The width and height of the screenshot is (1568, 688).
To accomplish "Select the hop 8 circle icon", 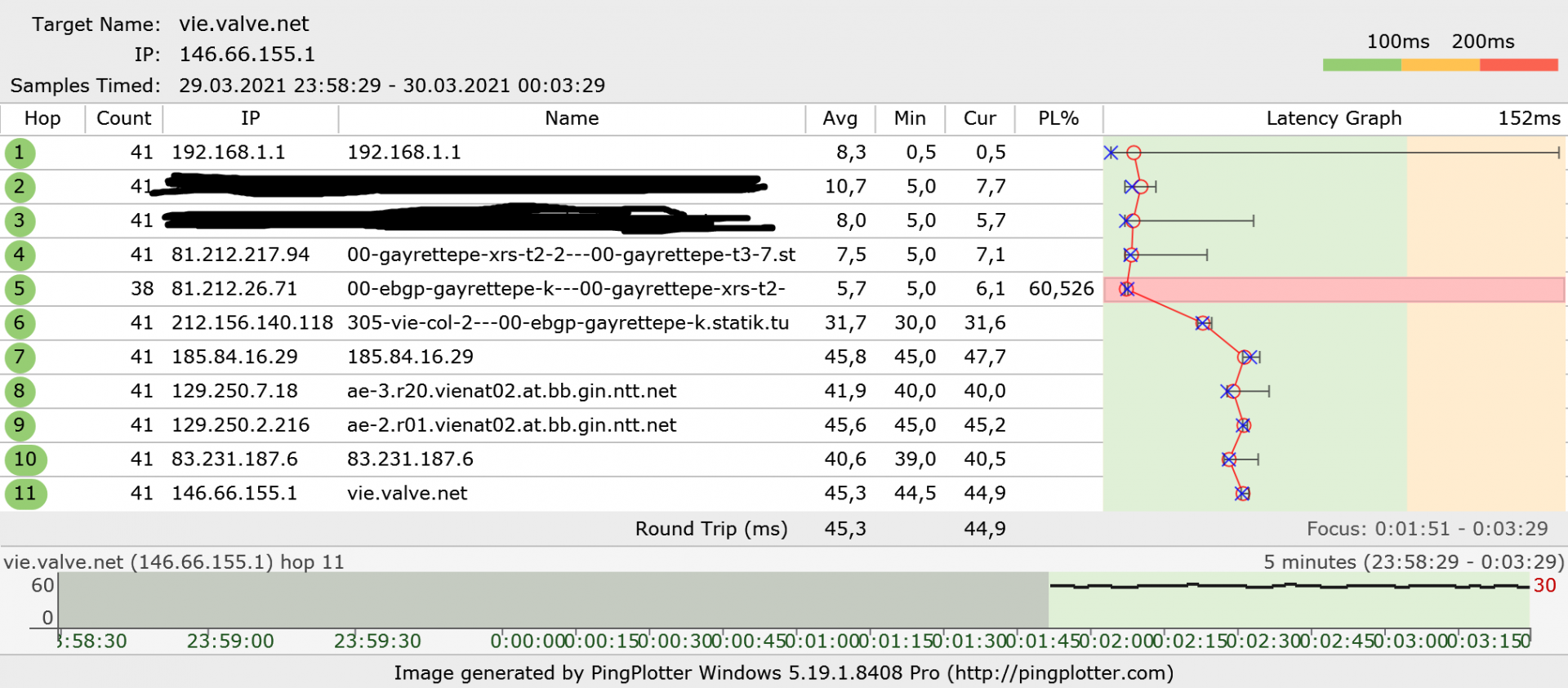I will [x=20, y=392].
